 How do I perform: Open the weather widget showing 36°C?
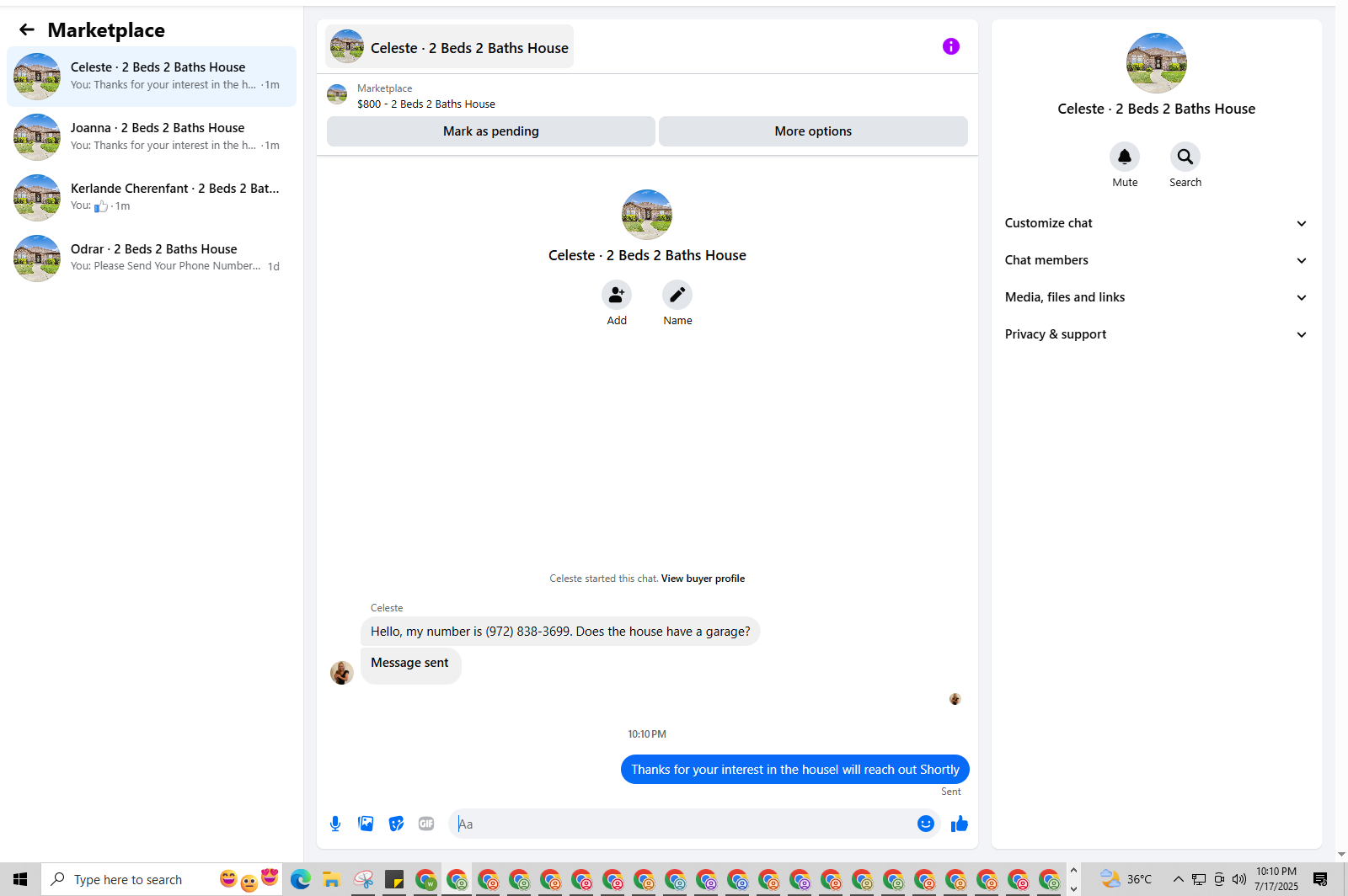click(x=1126, y=880)
